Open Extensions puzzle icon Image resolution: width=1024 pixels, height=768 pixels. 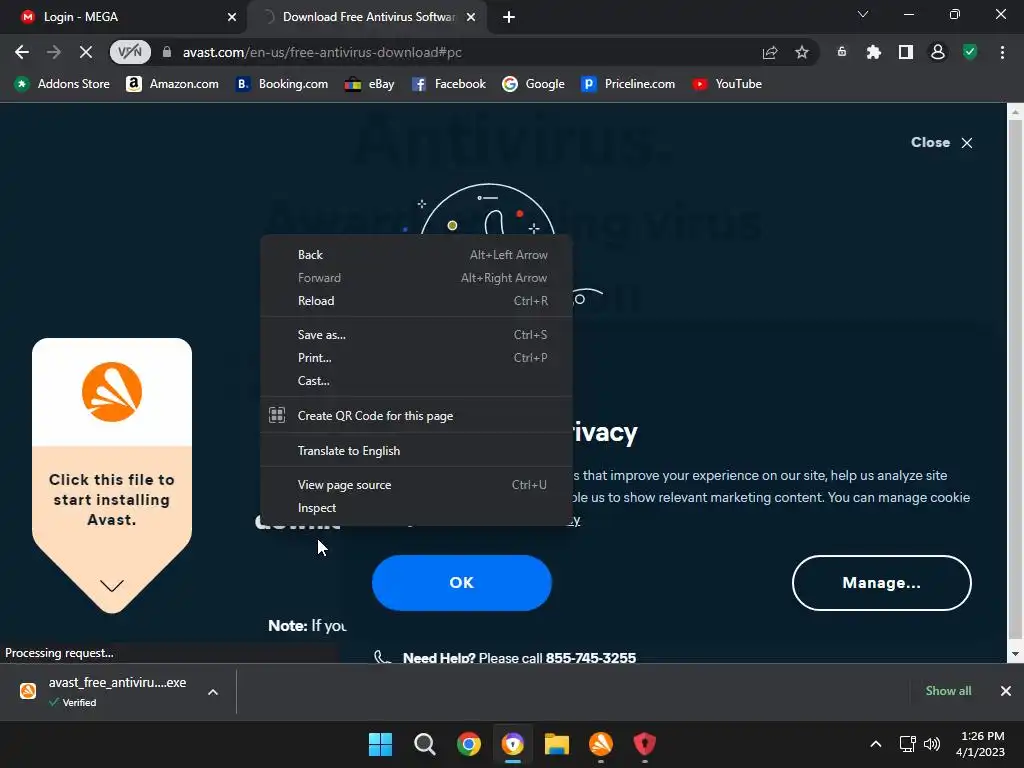click(874, 52)
